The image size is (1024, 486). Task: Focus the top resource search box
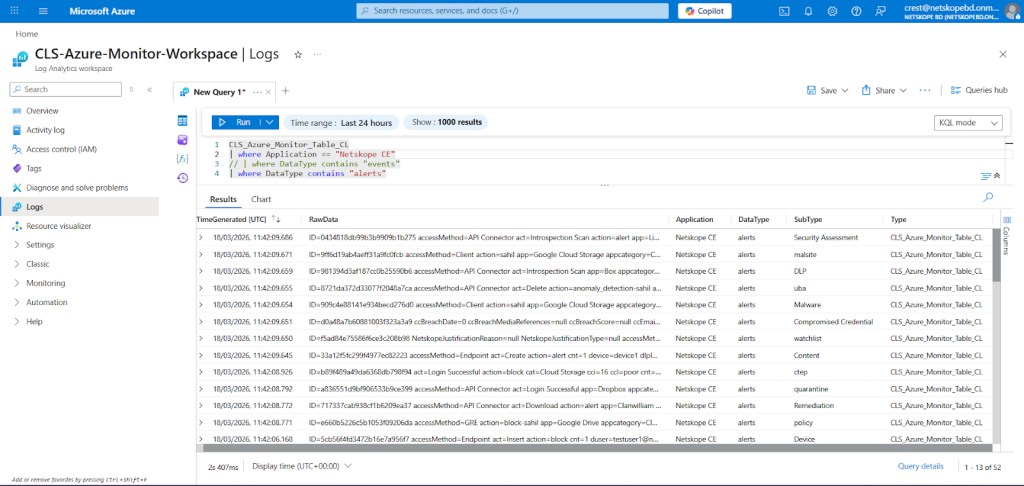click(513, 11)
